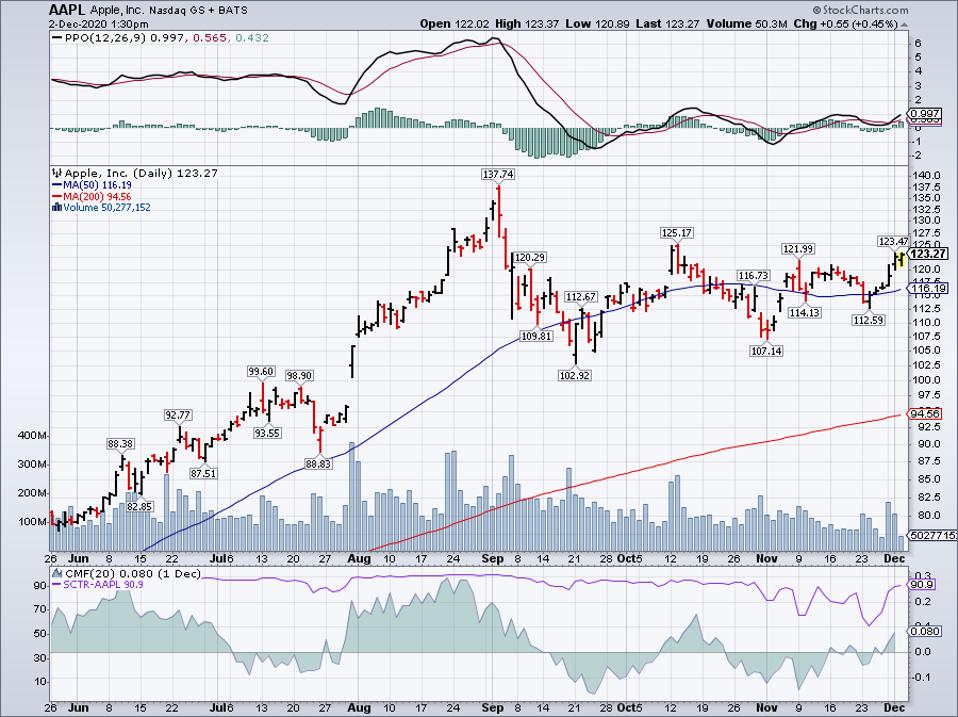Click the 137.74 peak price label

(498, 174)
